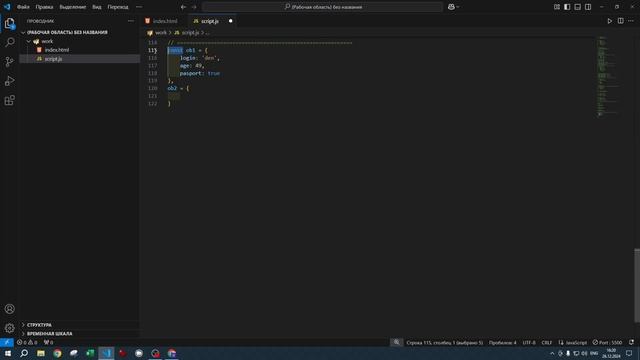Select index.html in the file tree
Viewport: 640px width, 360px height.
click(x=57, y=50)
